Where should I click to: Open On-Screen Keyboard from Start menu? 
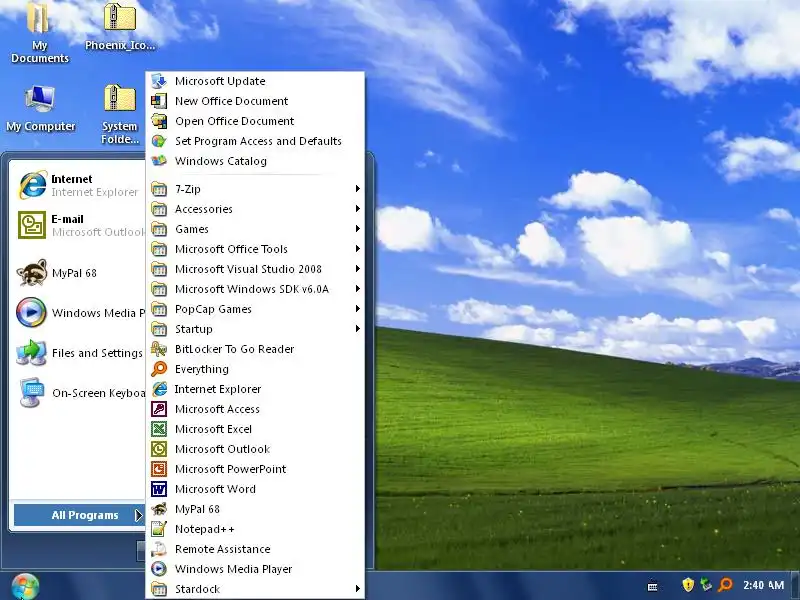point(79,393)
